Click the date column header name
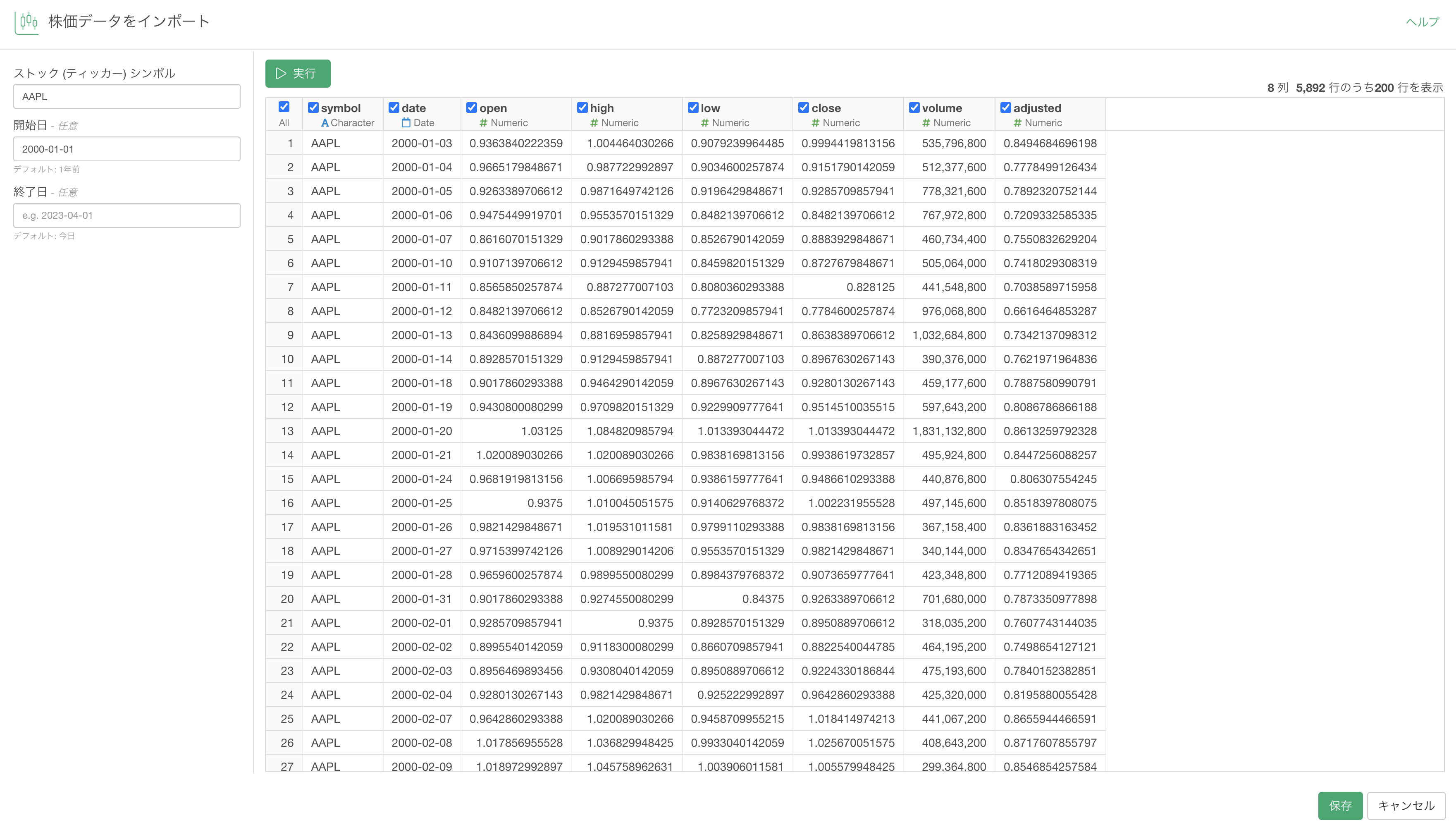Image resolution: width=1456 pixels, height=832 pixels. click(x=413, y=108)
